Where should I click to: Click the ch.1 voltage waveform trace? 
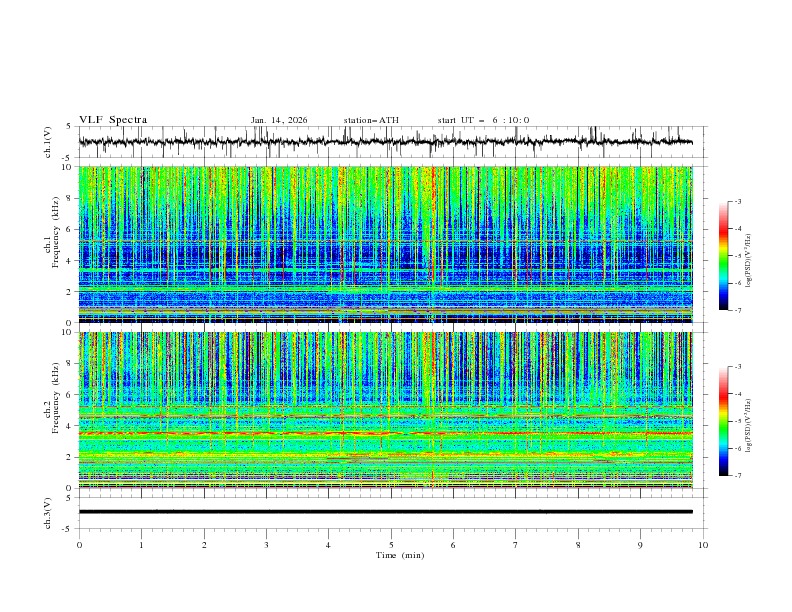click(x=385, y=142)
